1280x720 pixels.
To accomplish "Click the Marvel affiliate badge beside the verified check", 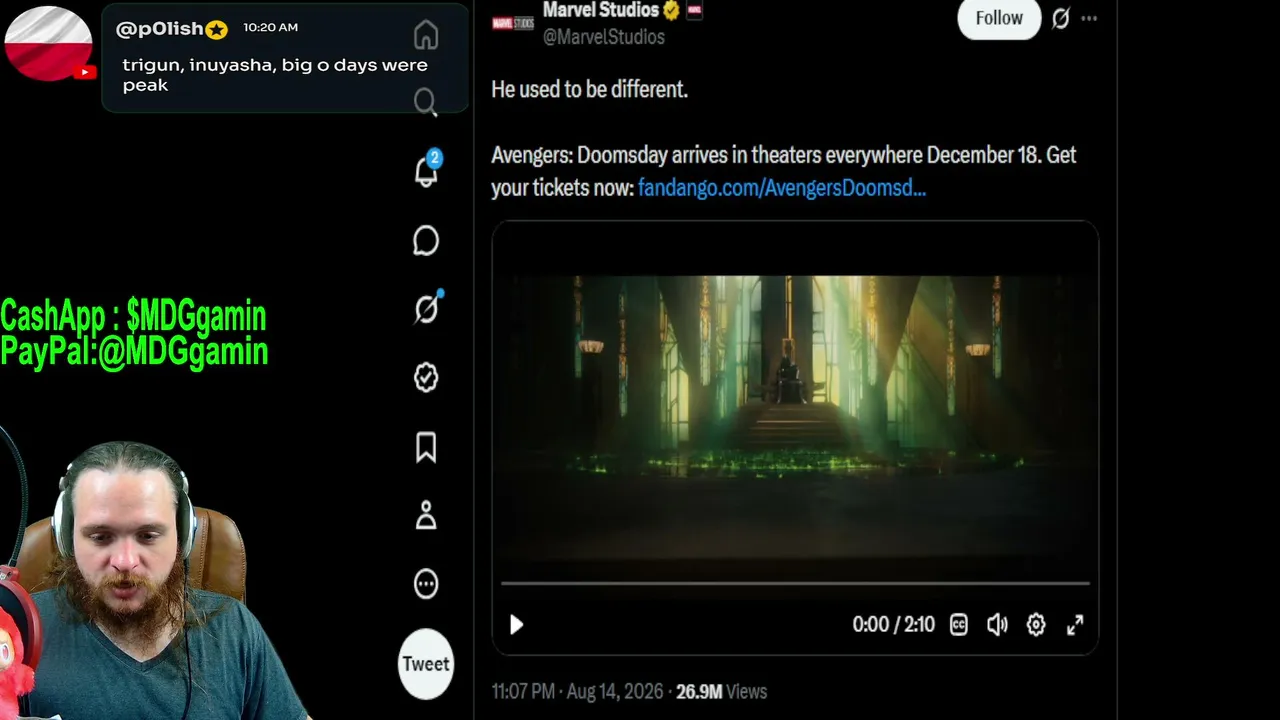I will pyautogui.click(x=694, y=10).
